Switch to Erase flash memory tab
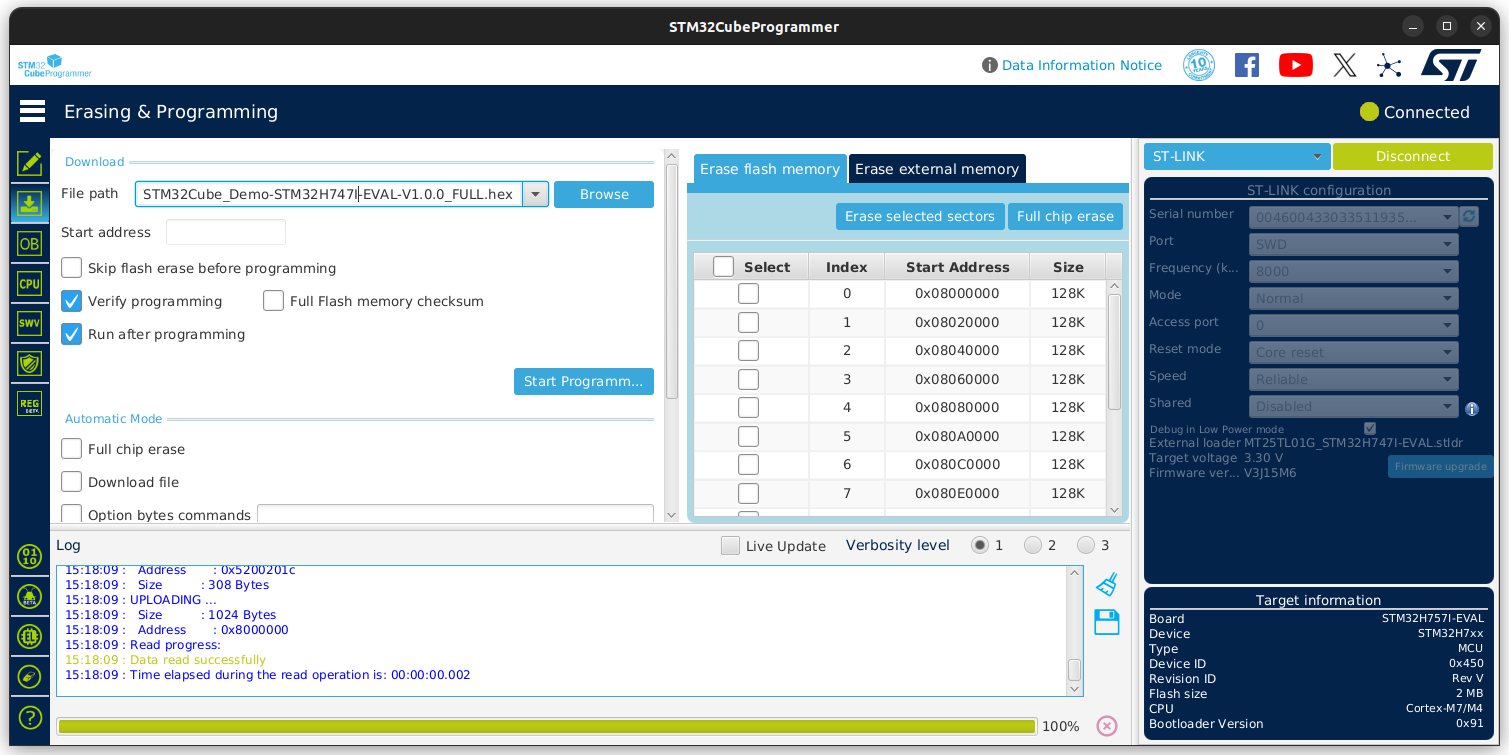Screen dimensions: 1509x755 (x=769, y=169)
